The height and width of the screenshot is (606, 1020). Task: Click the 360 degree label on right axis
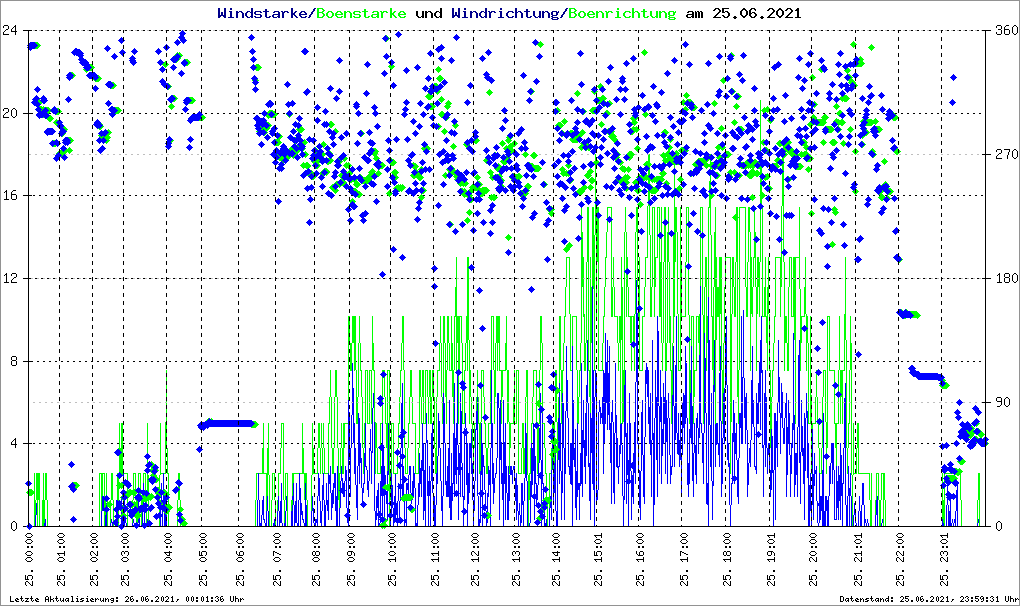click(1001, 30)
